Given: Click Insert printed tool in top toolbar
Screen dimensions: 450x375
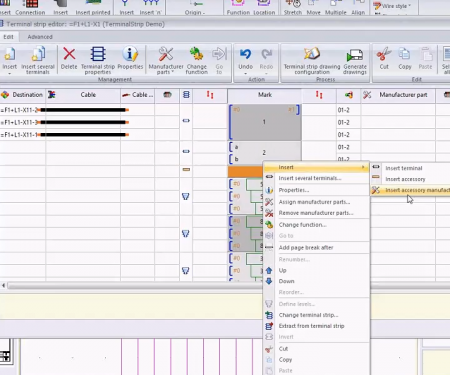Looking at the screenshot, I should 93,7.
